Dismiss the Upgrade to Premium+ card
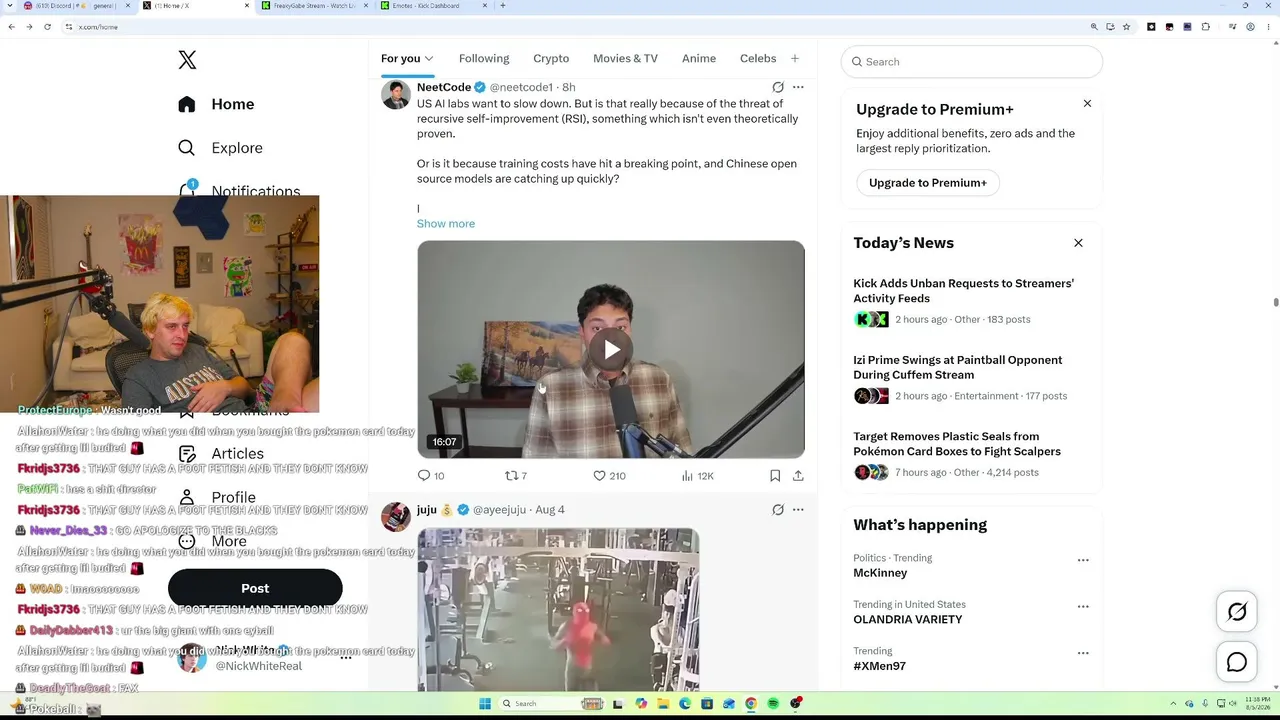 click(x=1087, y=103)
